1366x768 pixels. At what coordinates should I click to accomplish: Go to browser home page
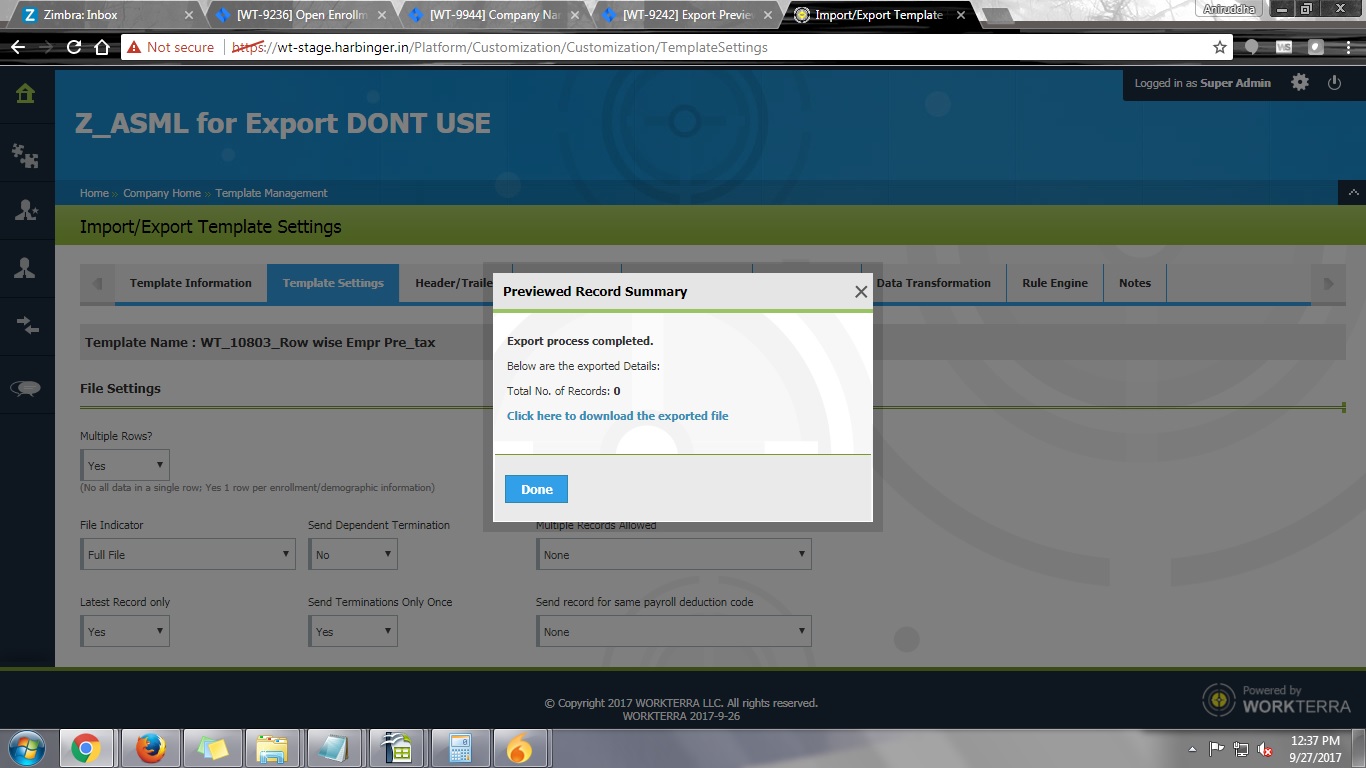click(x=102, y=47)
